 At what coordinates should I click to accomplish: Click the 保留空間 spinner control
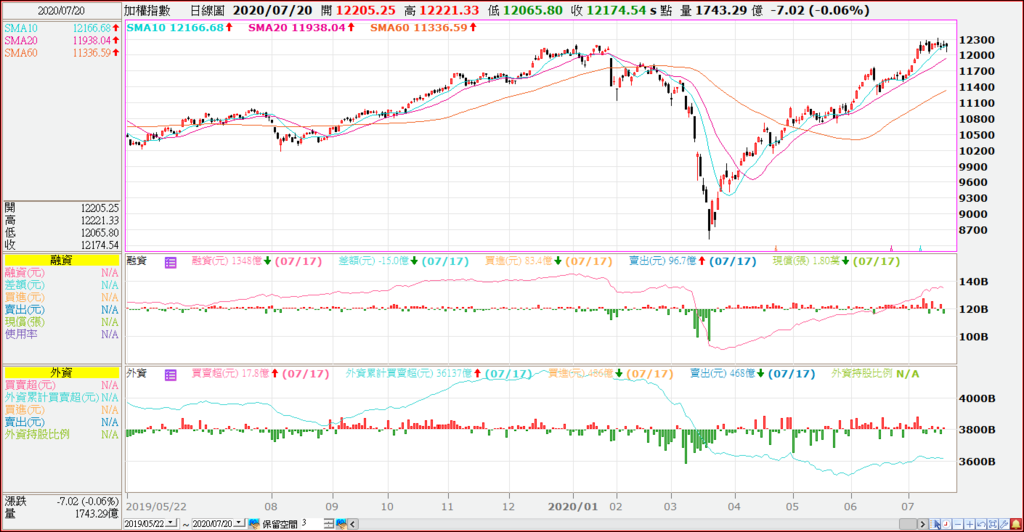[x=329, y=524]
